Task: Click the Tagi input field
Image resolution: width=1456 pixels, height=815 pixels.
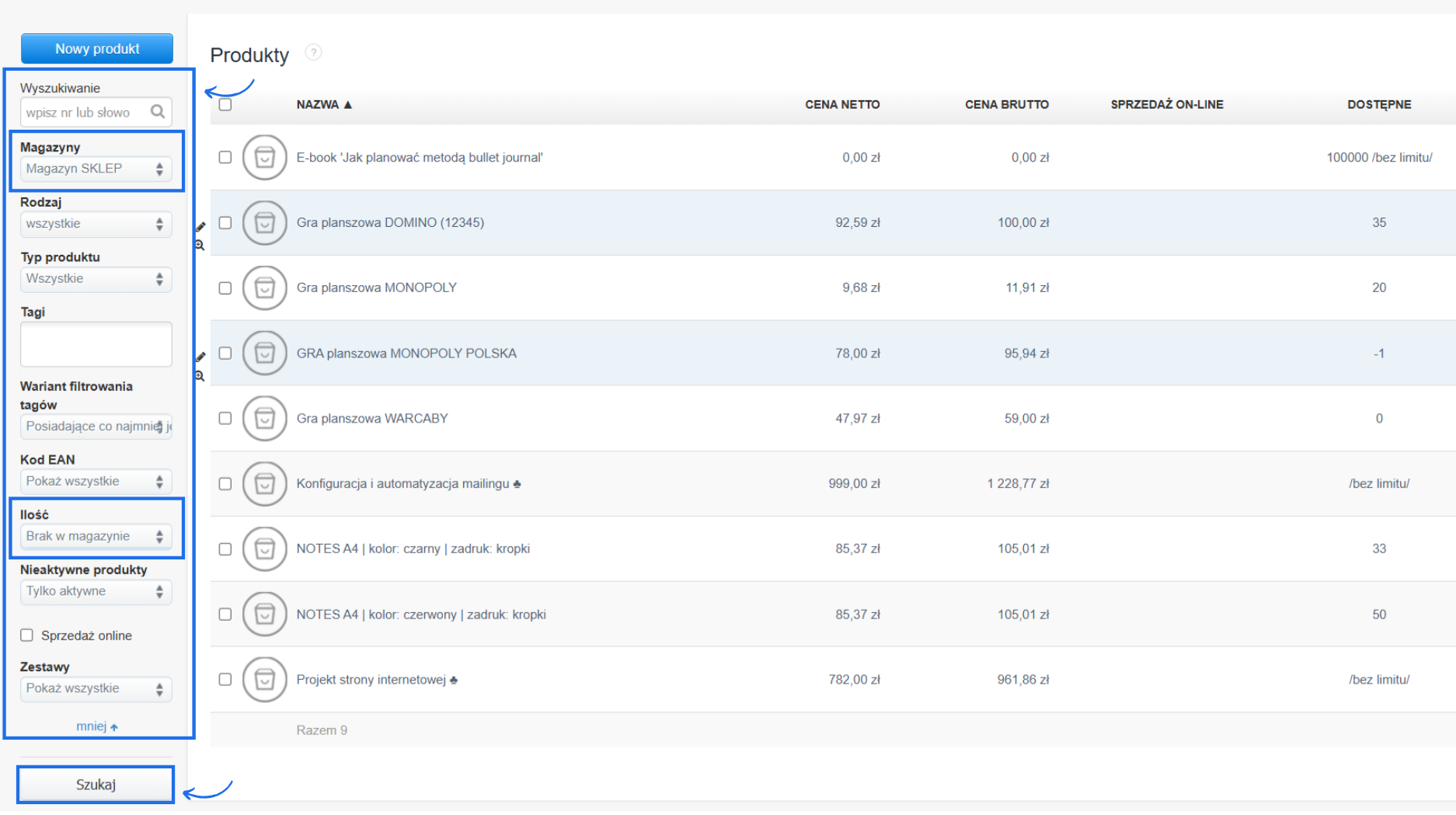Action: [96, 344]
